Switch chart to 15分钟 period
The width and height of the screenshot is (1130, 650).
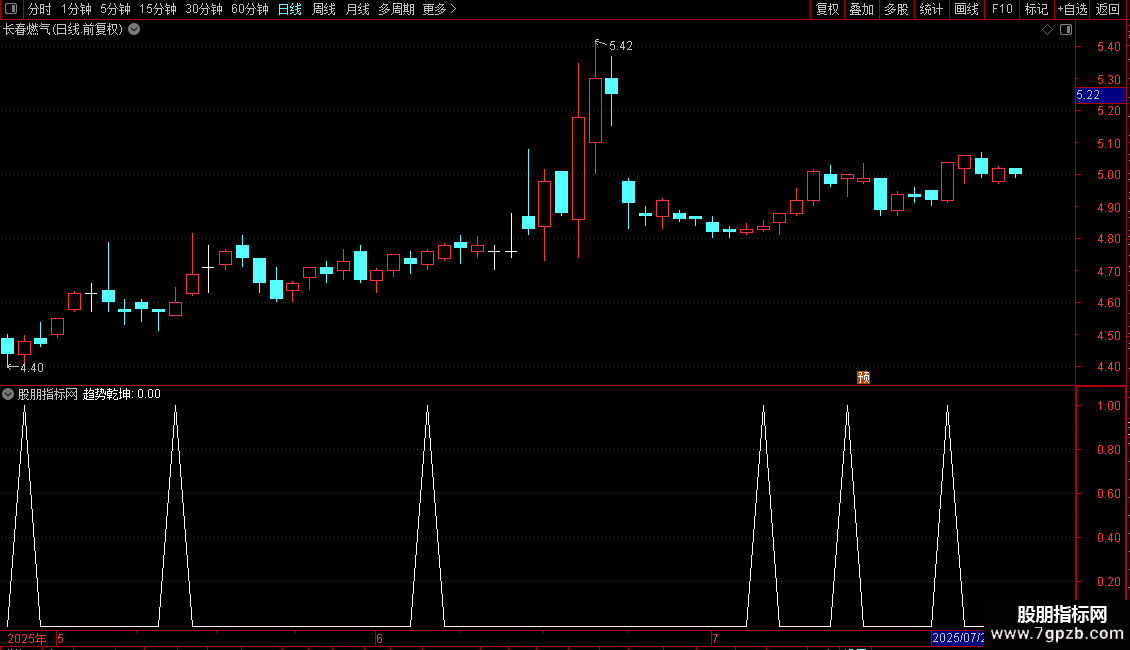click(158, 9)
